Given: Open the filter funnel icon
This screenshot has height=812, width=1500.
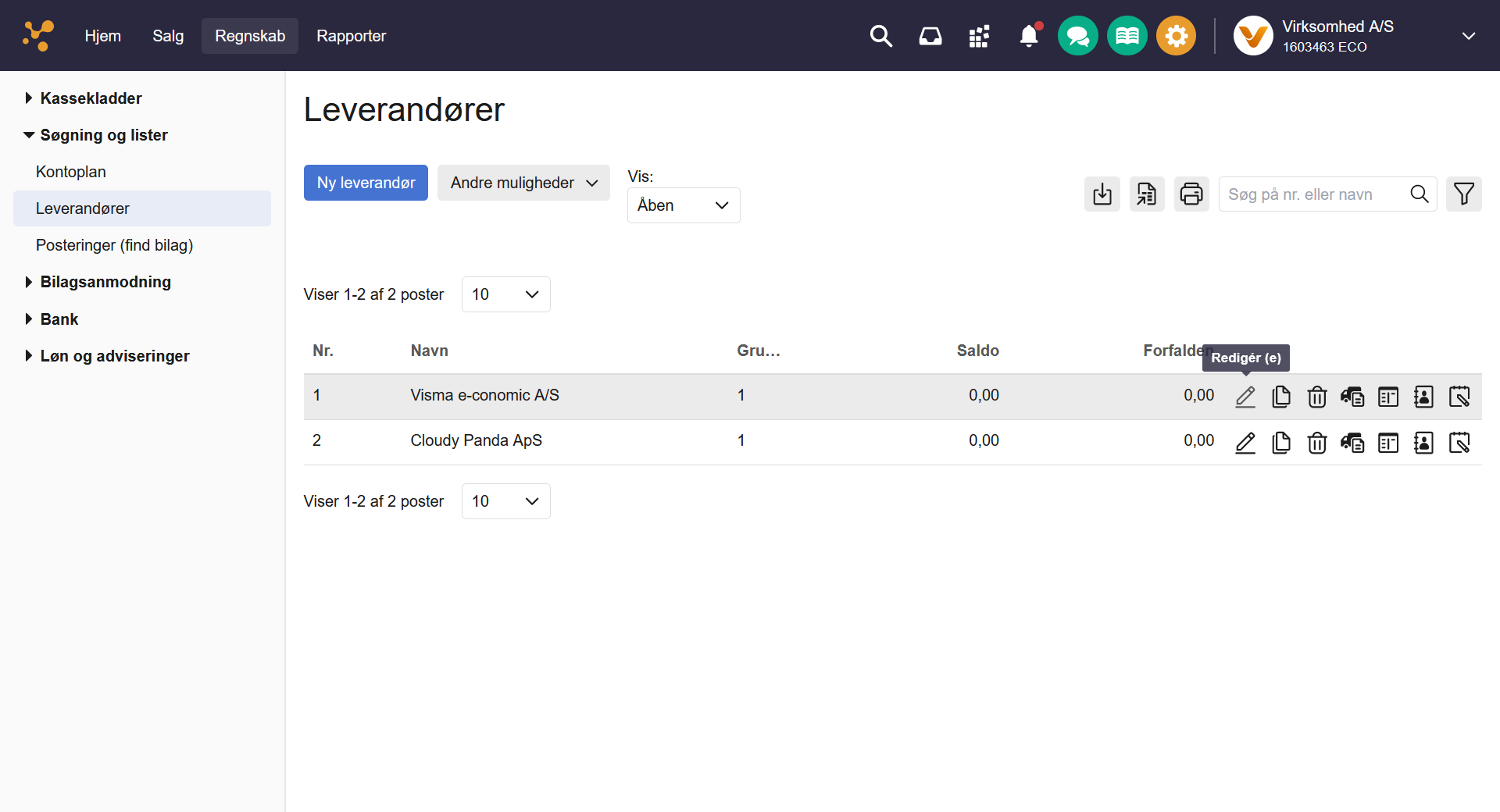Looking at the screenshot, I should point(1463,194).
